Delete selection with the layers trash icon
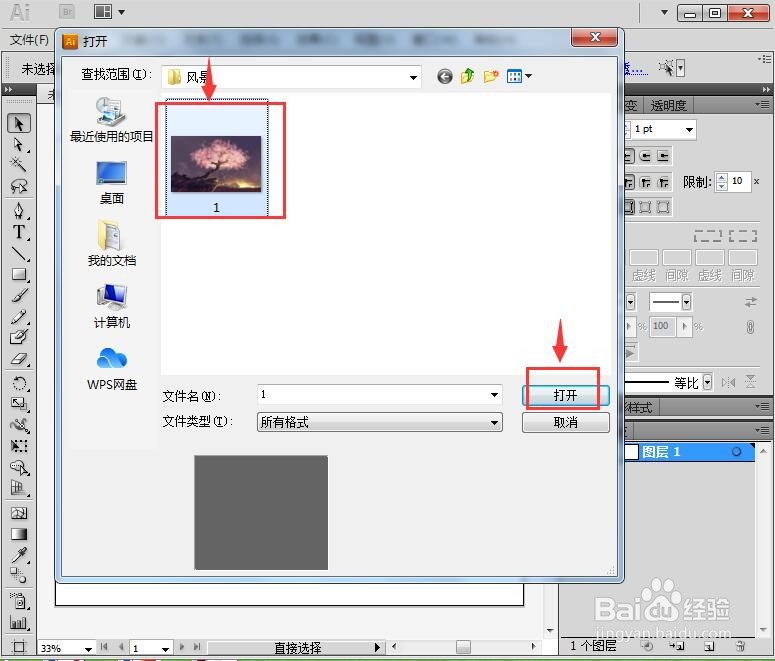Viewport: 775px width, 661px height. point(740,646)
